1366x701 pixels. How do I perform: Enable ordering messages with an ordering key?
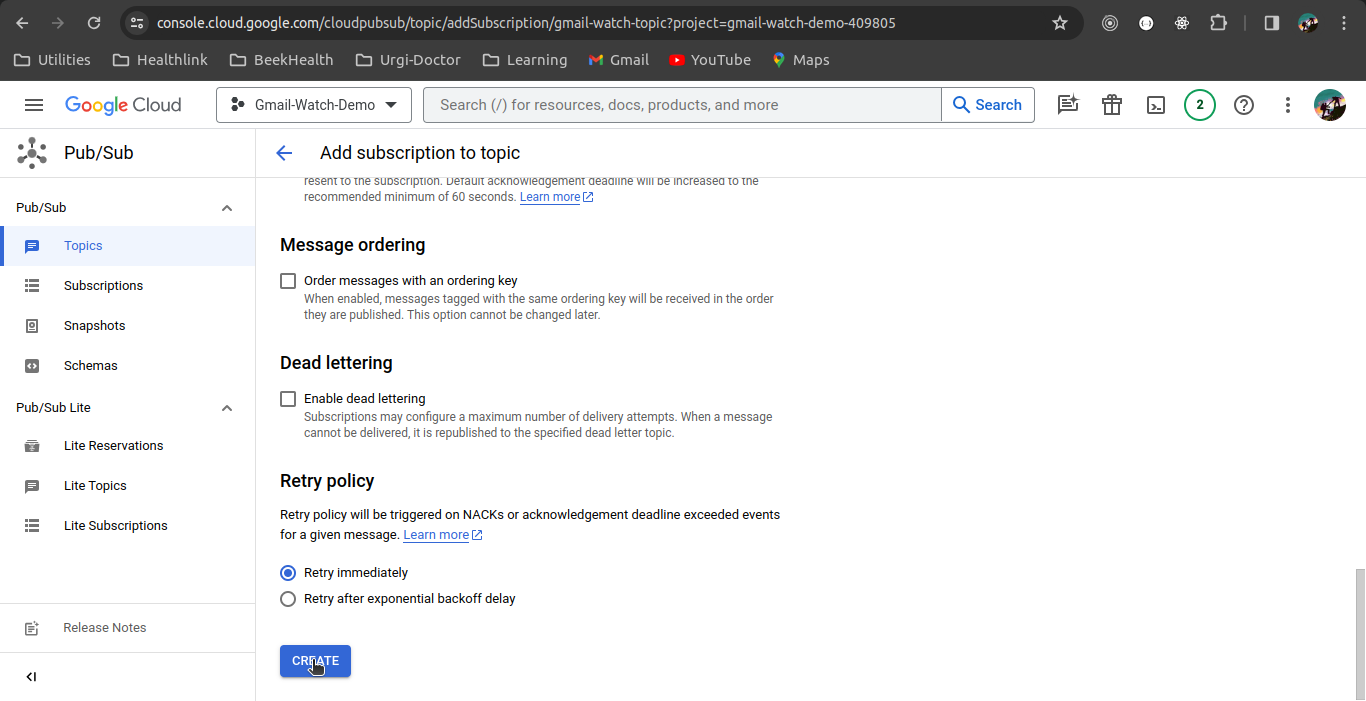[288, 281]
